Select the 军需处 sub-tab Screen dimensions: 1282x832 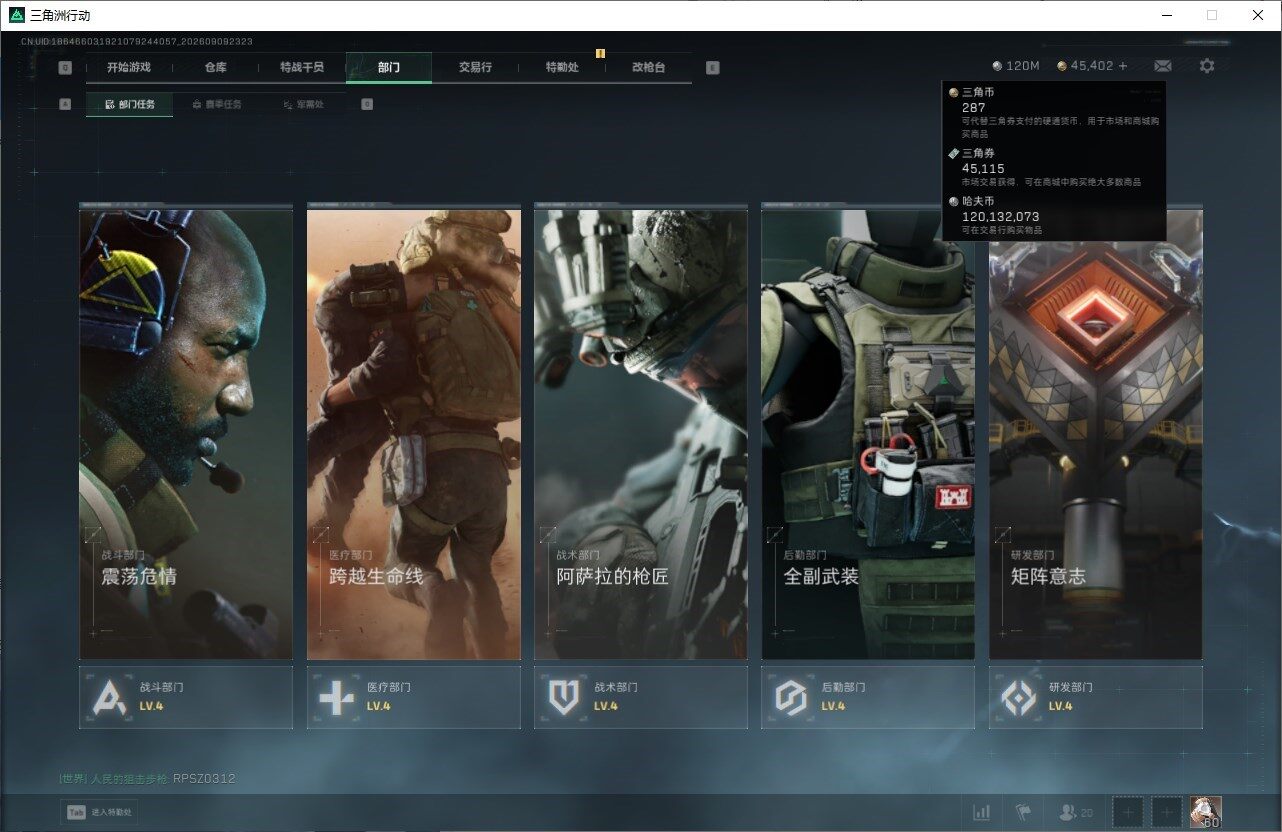coord(303,104)
